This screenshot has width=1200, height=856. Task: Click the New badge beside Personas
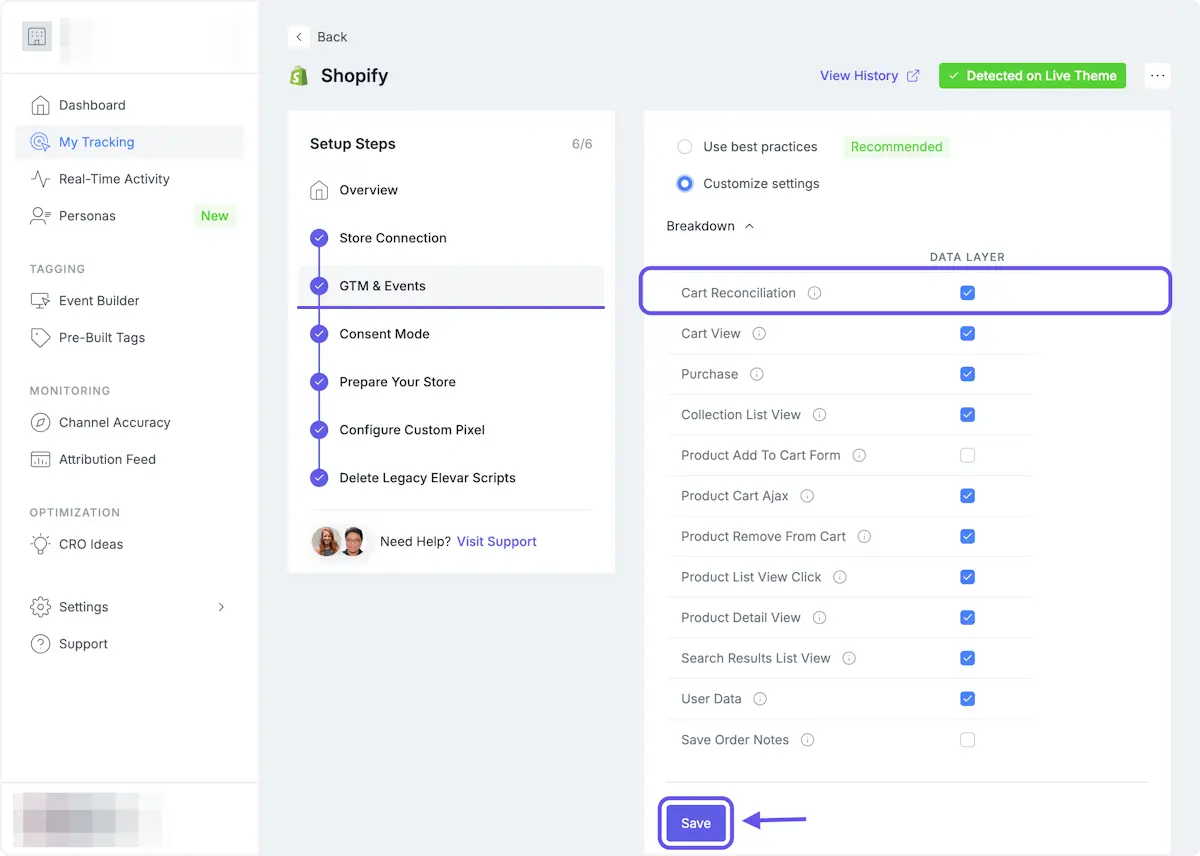pyautogui.click(x=215, y=216)
